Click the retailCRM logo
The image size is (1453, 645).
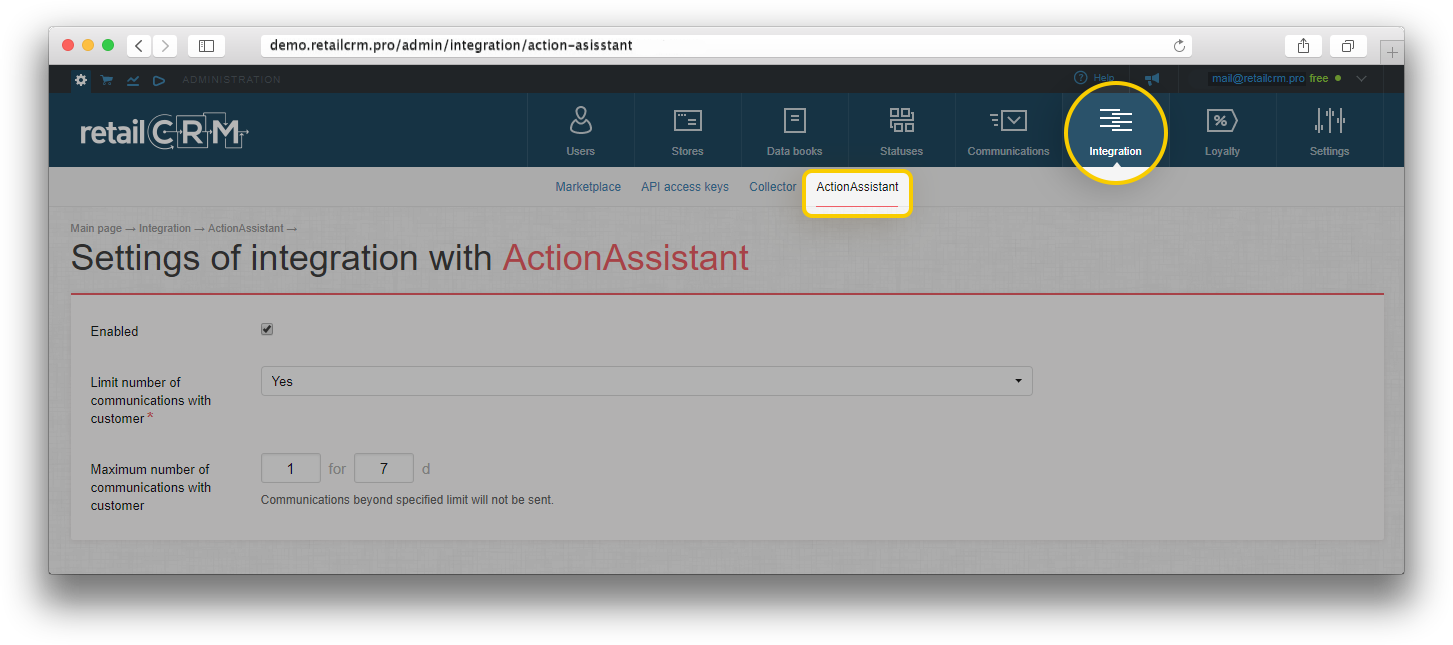coord(164,132)
